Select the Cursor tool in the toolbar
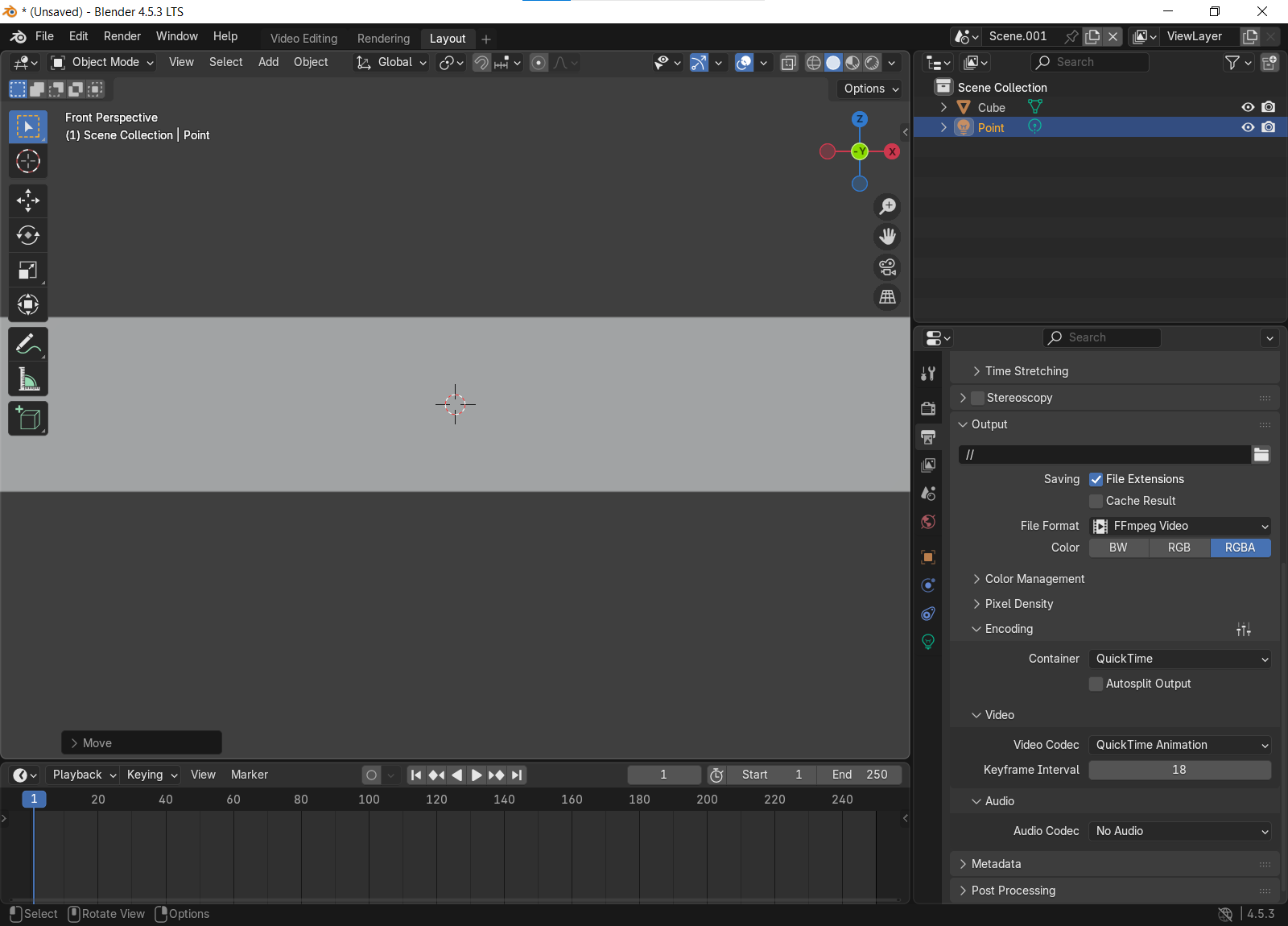1288x926 pixels. (28, 161)
